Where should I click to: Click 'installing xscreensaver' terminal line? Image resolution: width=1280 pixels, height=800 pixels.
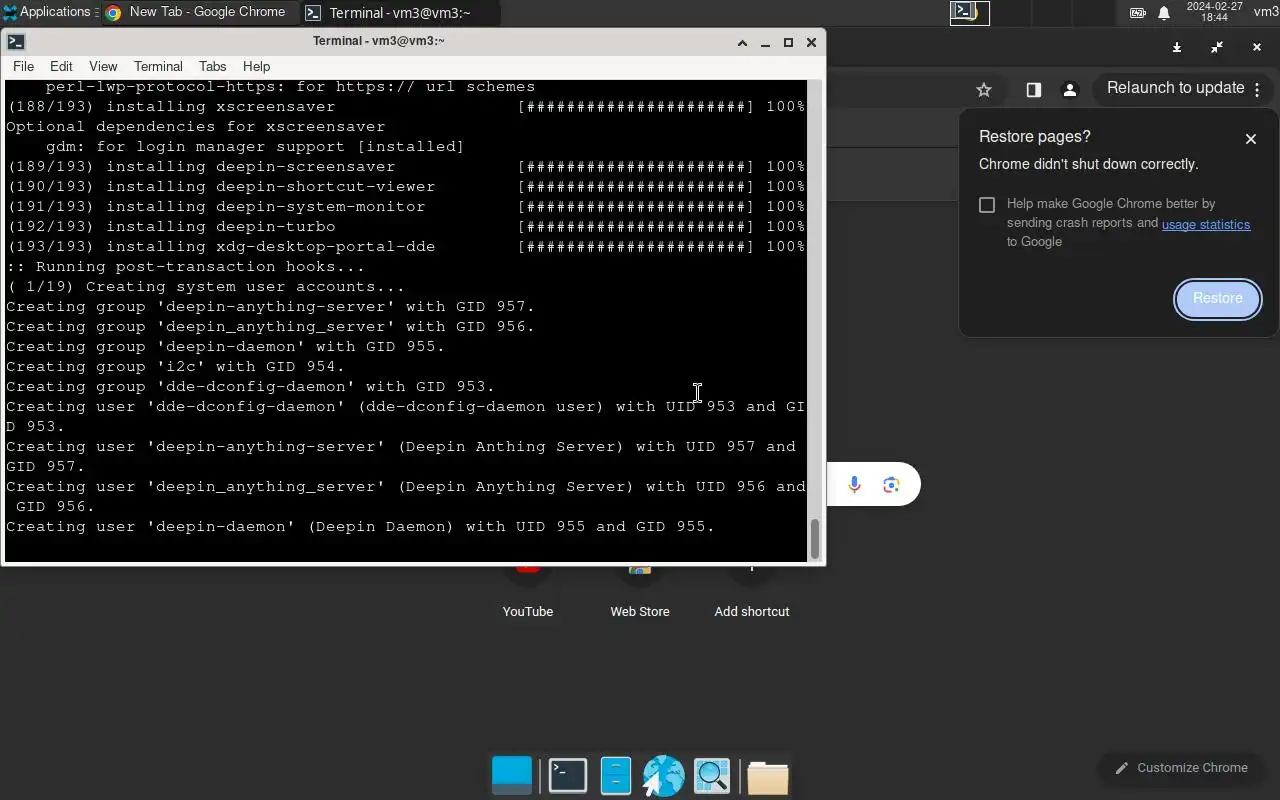coord(405,107)
